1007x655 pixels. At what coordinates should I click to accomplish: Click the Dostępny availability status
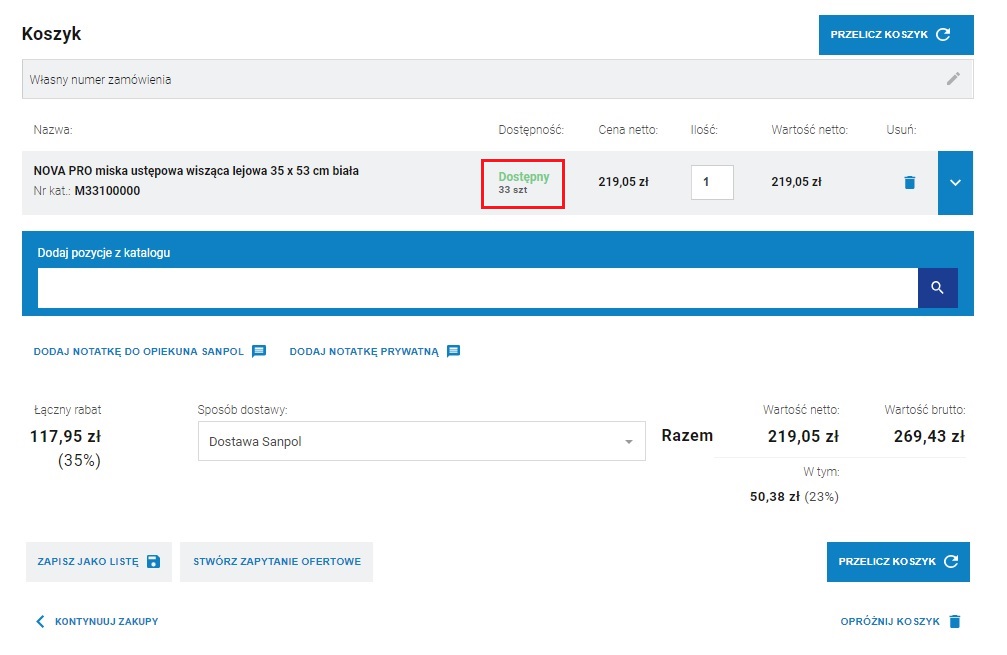click(523, 177)
